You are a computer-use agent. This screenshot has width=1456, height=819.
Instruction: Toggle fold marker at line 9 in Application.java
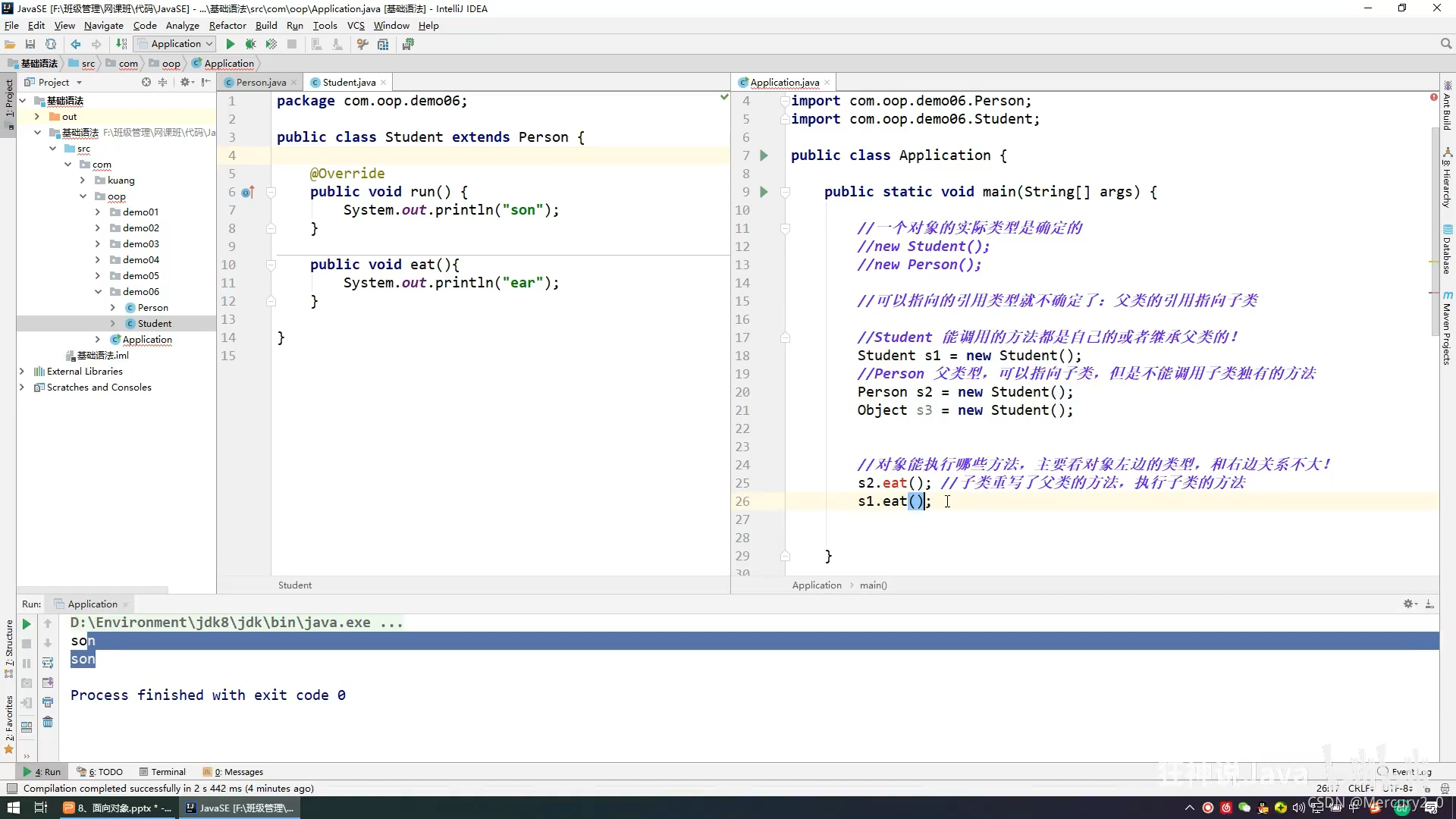pos(786,192)
